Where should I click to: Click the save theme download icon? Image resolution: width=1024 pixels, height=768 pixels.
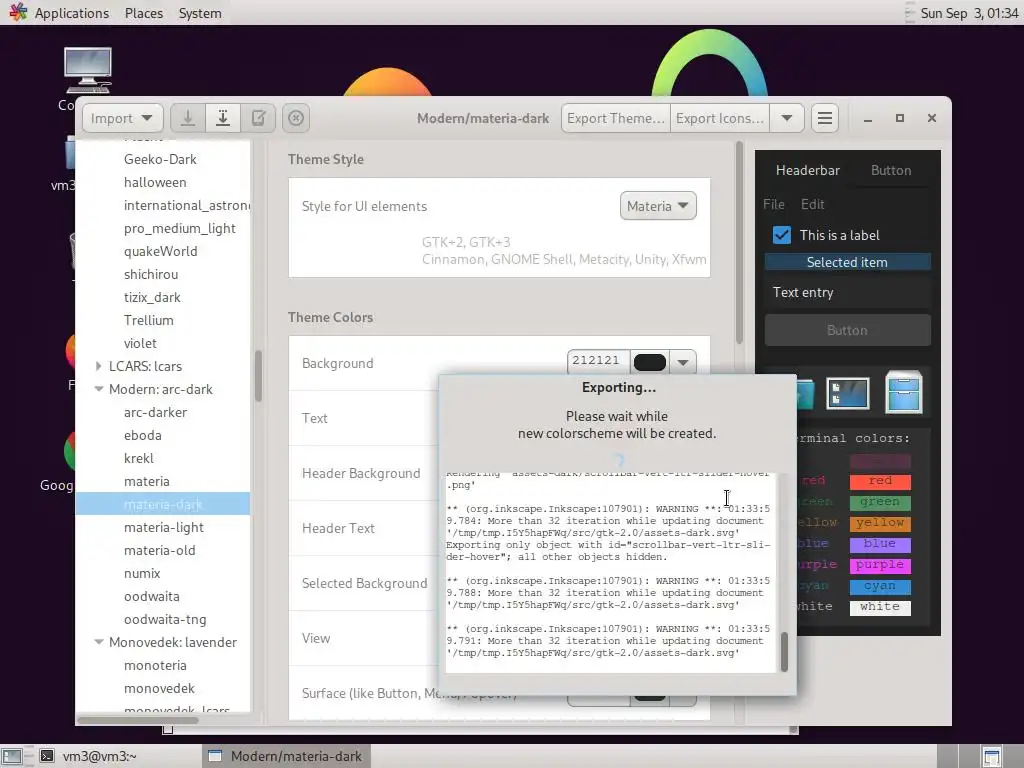(x=188, y=118)
